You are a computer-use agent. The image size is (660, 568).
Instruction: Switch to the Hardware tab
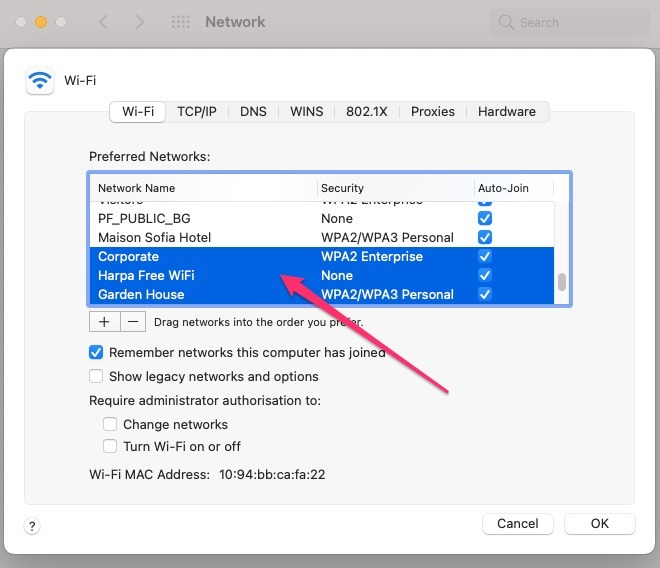click(x=507, y=112)
